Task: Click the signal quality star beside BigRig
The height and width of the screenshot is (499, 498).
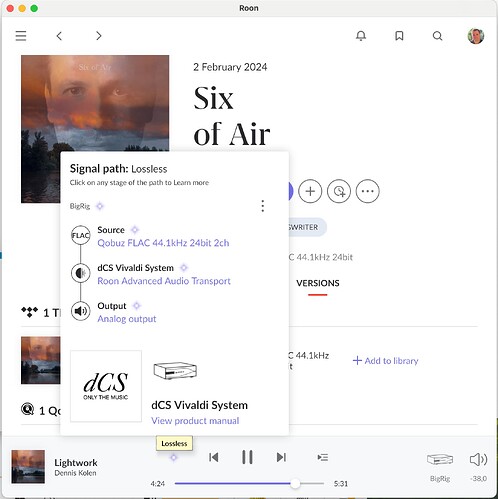Action: (x=100, y=206)
